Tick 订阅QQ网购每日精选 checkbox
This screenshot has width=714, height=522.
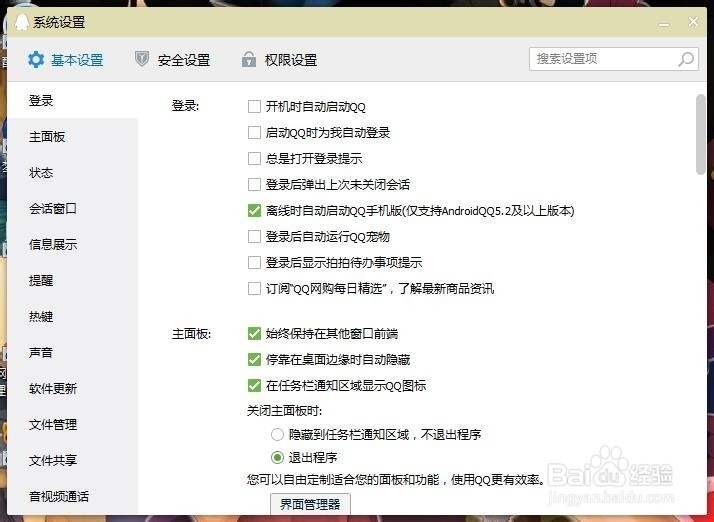coord(254,288)
